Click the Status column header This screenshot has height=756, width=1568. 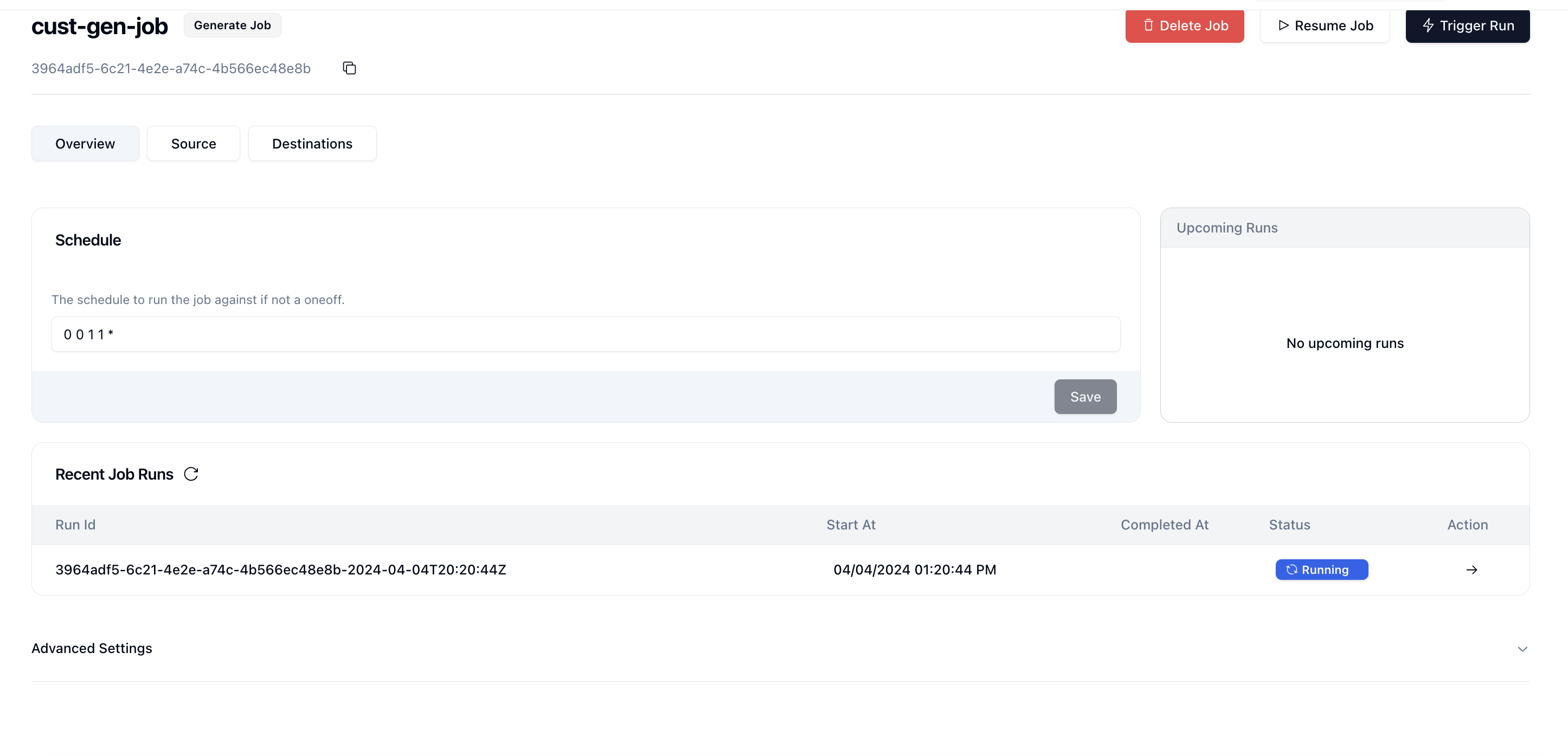(1289, 525)
